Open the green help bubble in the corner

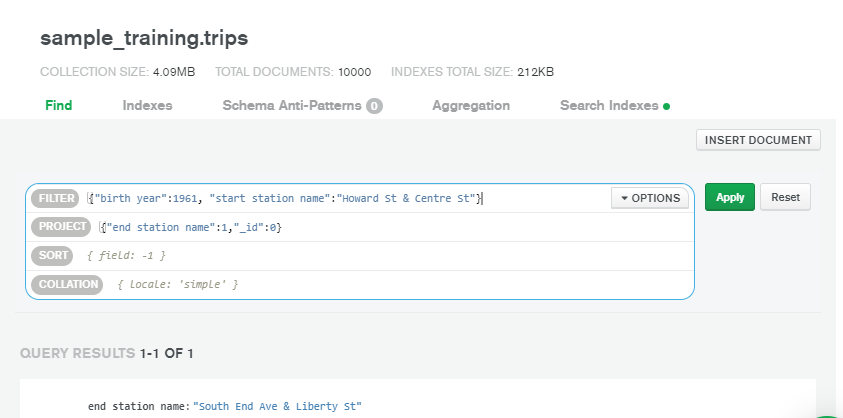pyautogui.click(x=828, y=412)
